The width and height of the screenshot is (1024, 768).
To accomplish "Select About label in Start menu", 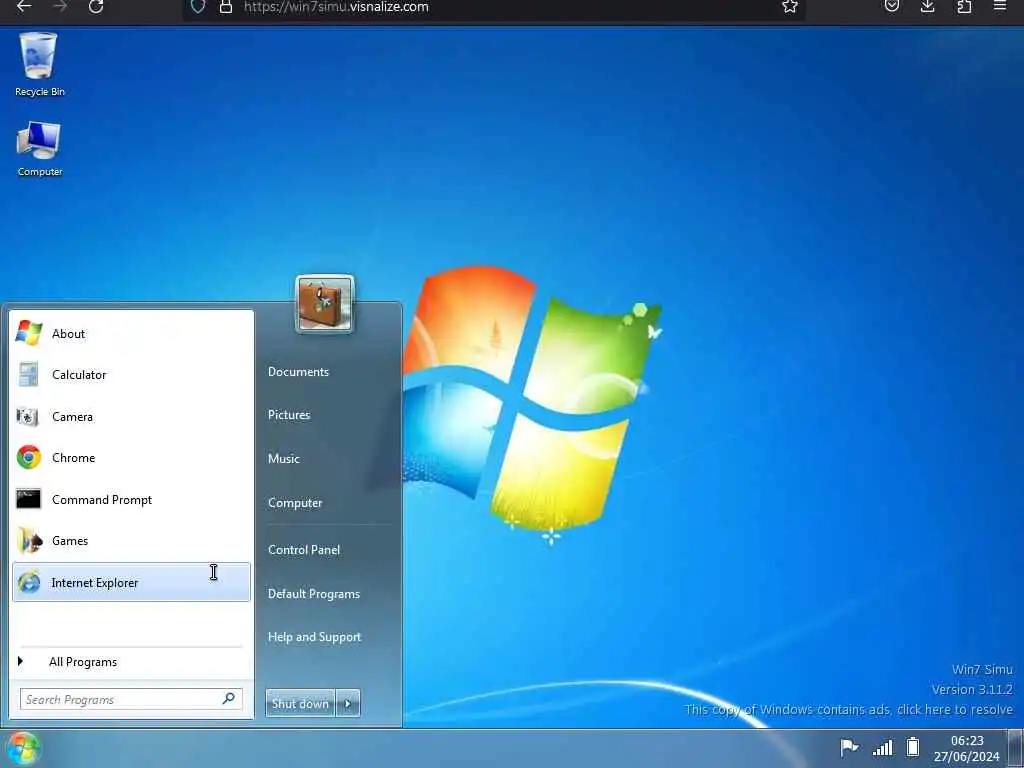I will click(x=69, y=334).
